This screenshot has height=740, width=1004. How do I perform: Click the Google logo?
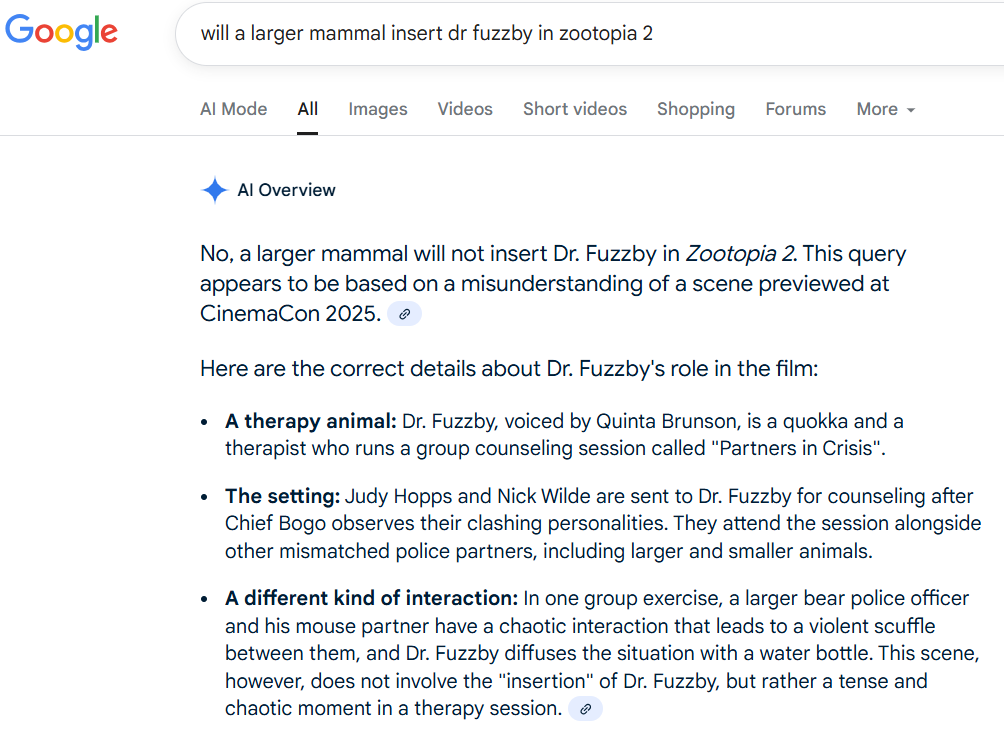point(61,31)
